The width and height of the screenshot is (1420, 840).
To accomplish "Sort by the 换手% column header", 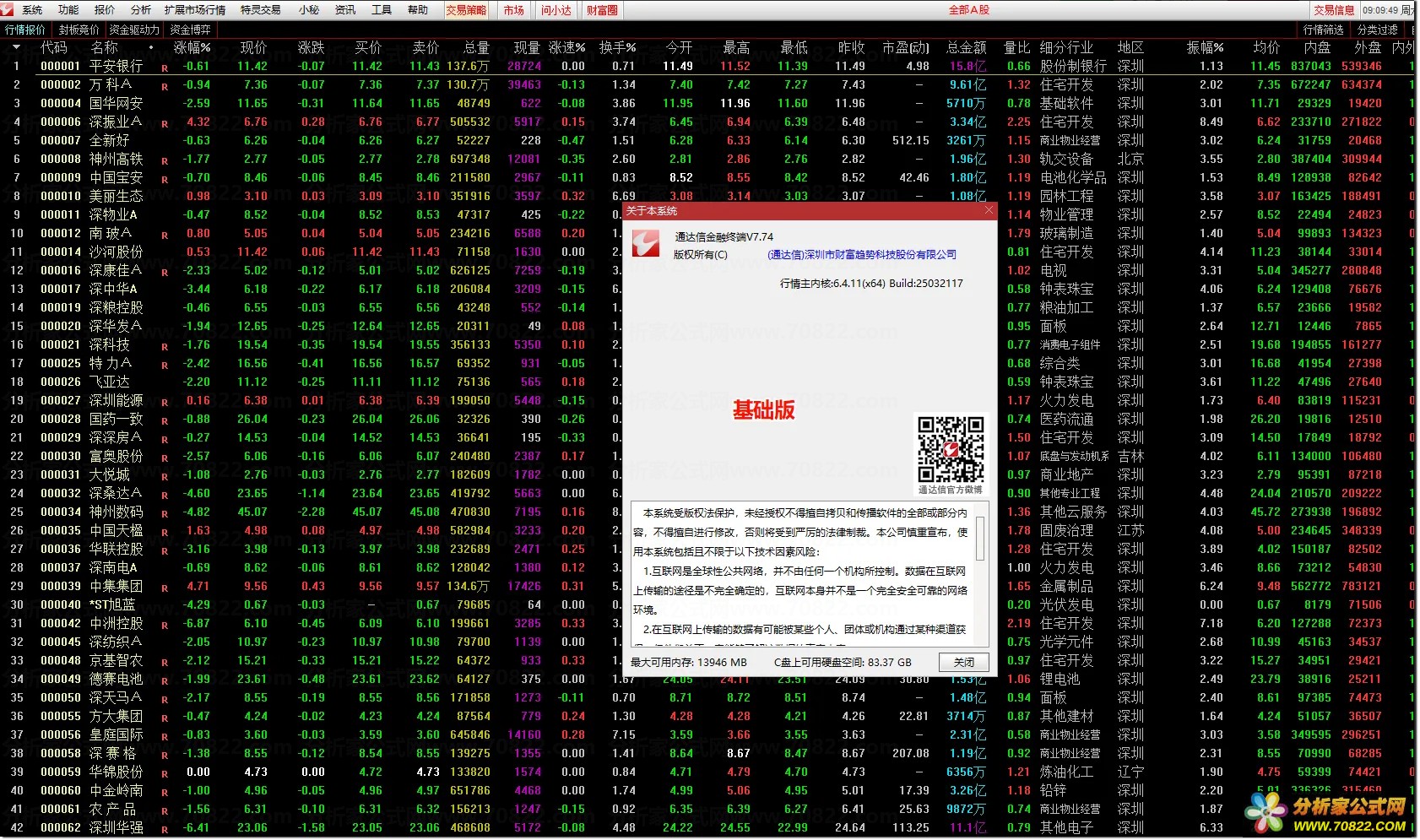I will [617, 47].
